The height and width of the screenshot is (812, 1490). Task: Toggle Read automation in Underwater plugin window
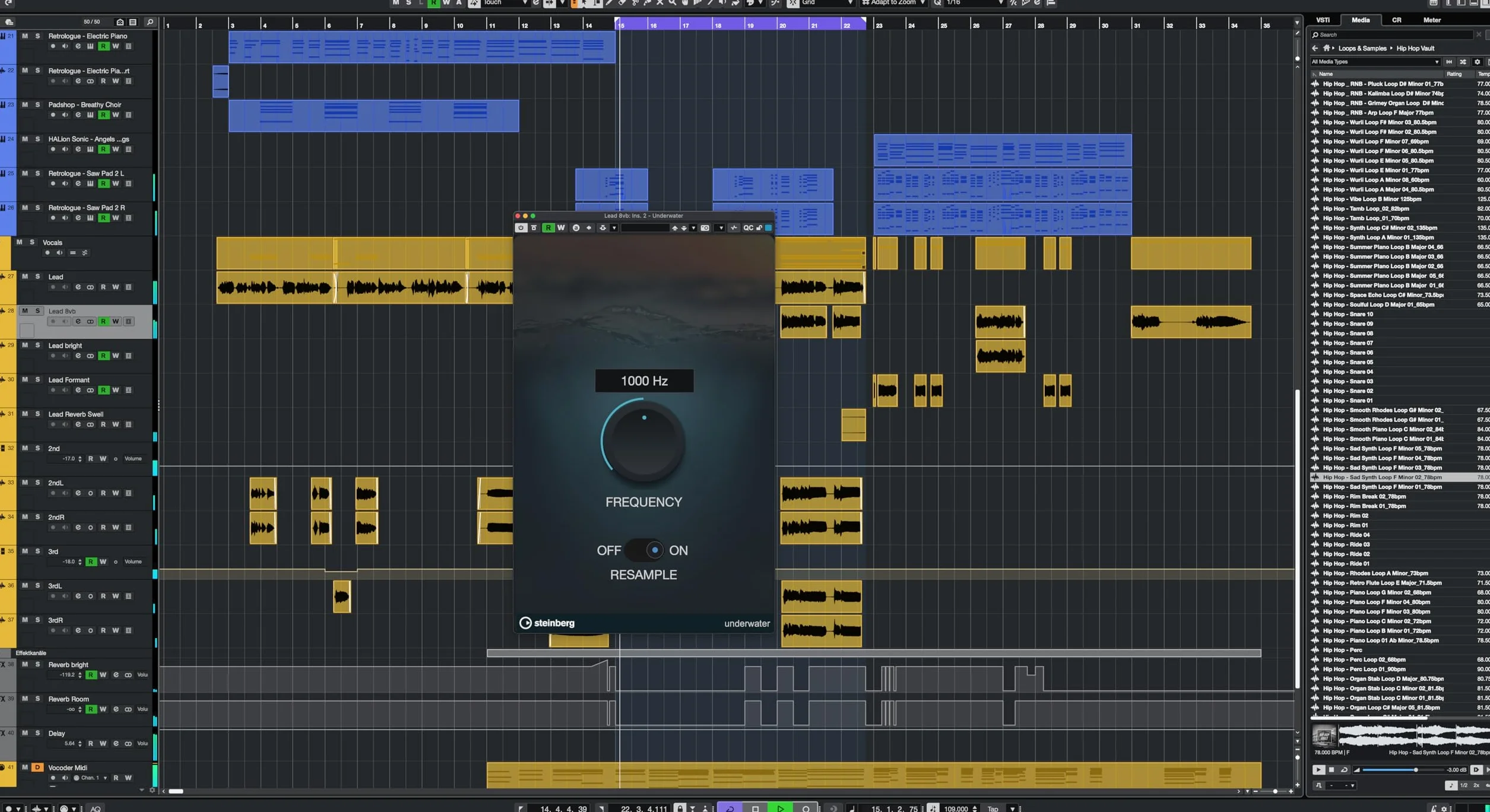tap(548, 228)
